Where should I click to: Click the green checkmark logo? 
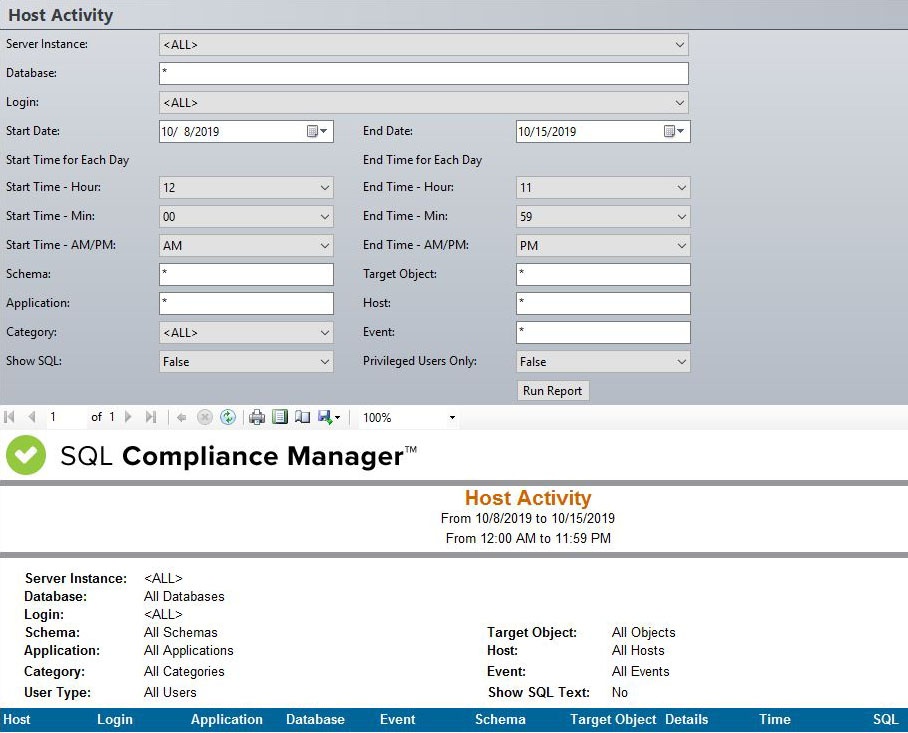coord(25,455)
